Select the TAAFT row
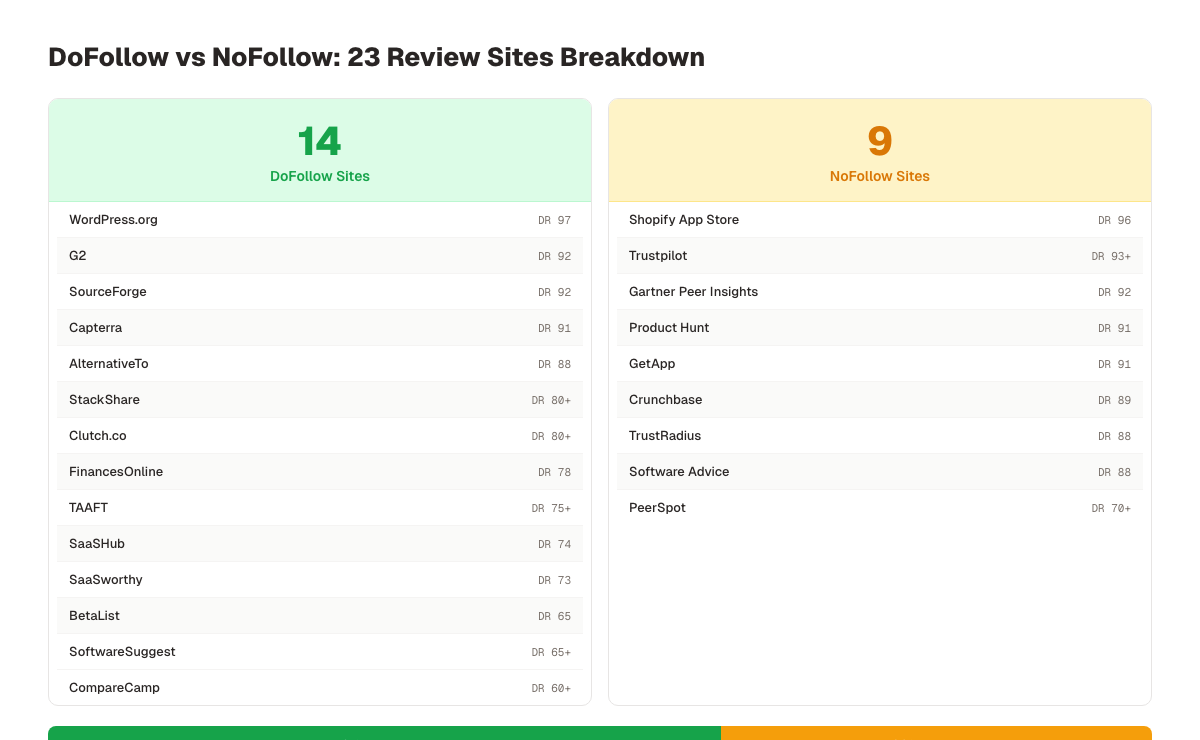Image resolution: width=1200 pixels, height=740 pixels. pos(320,508)
